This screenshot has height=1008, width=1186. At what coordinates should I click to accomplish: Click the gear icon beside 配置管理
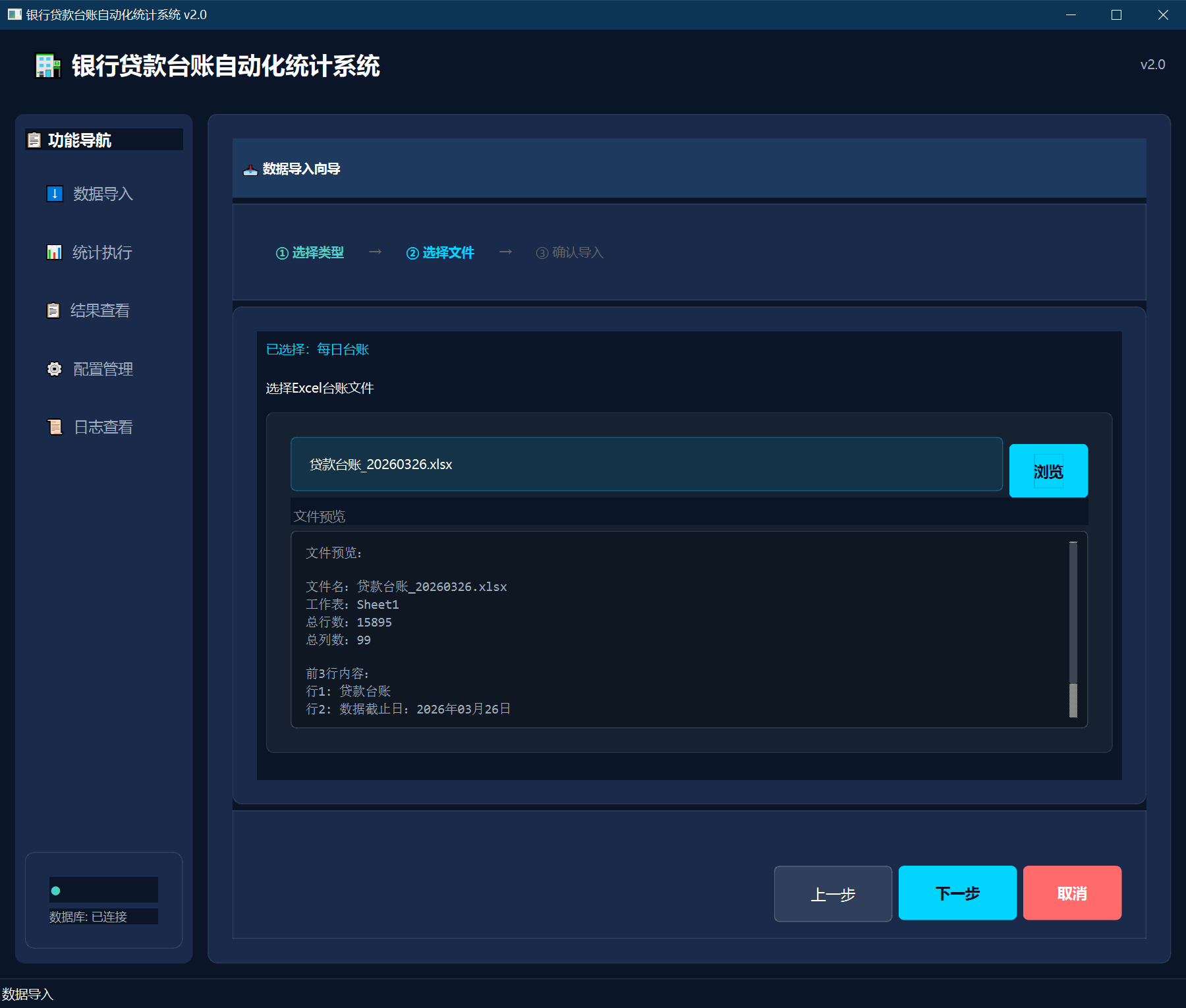(x=55, y=369)
